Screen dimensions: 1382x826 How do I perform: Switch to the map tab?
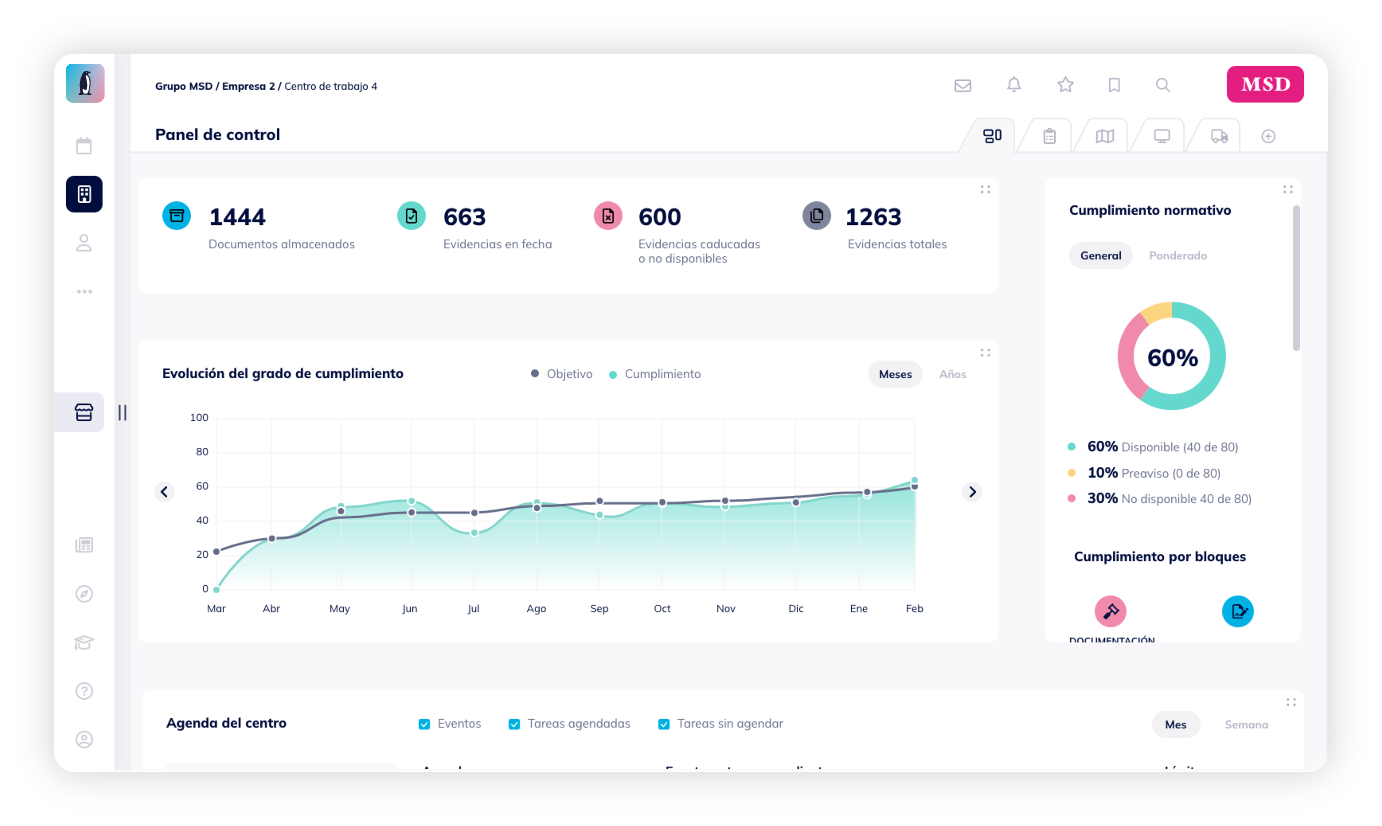[1105, 136]
